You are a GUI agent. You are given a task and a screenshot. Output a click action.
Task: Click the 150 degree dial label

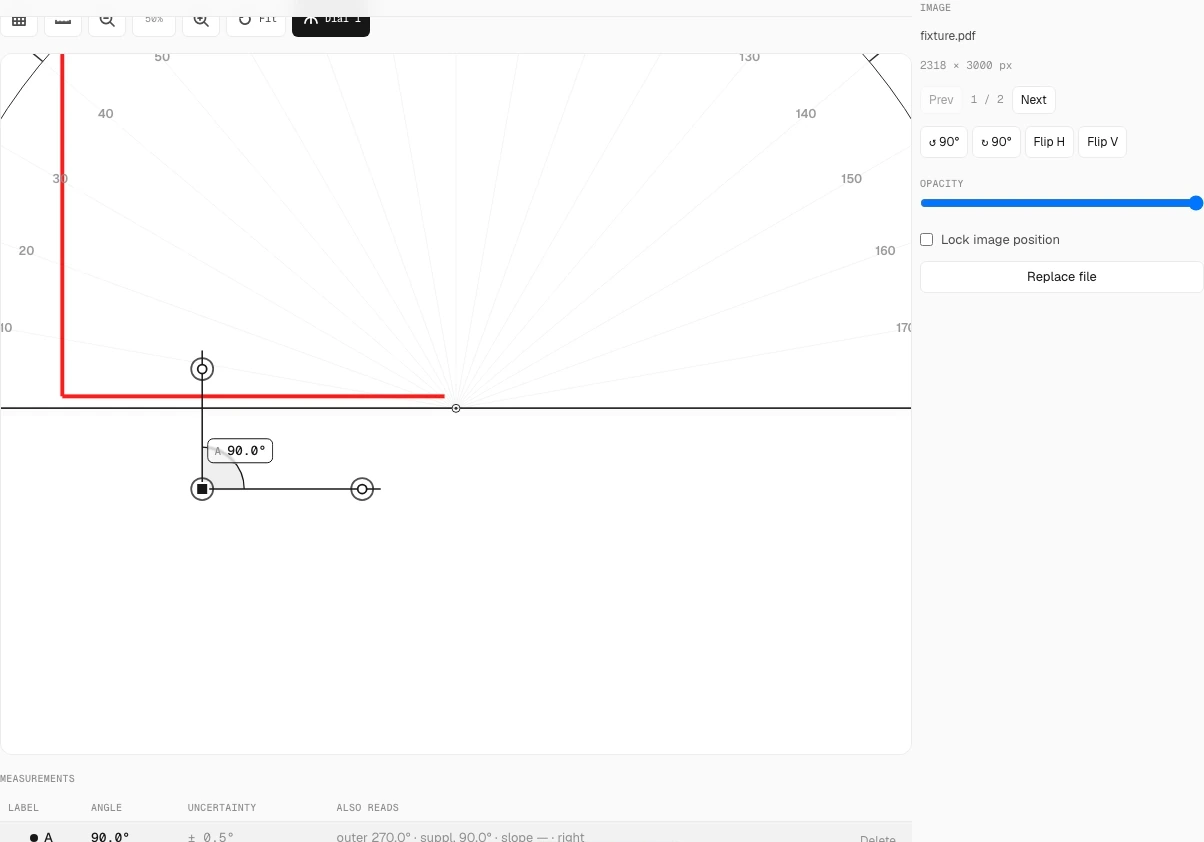(x=851, y=179)
